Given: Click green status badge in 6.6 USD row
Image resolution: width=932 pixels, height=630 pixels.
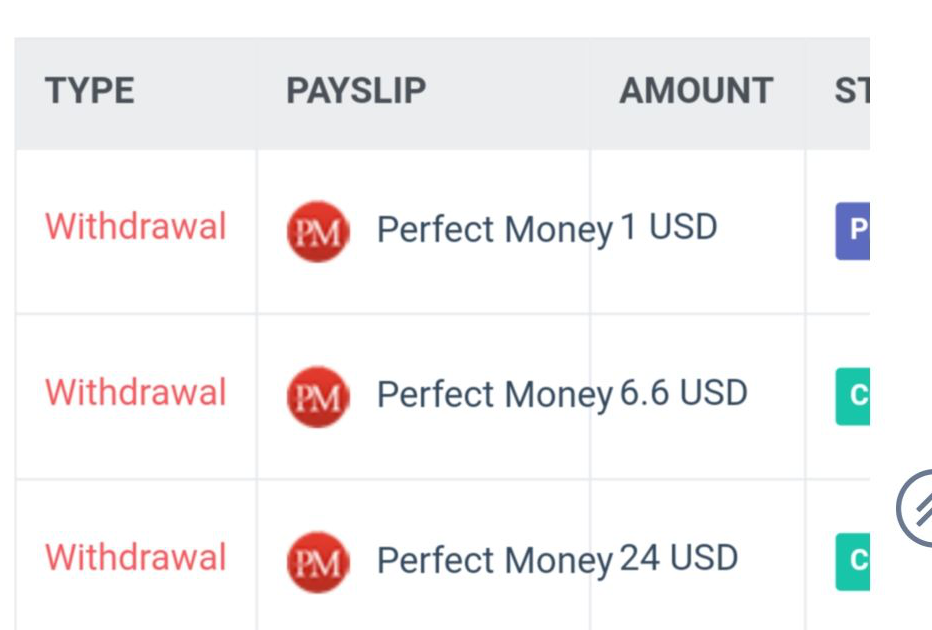Looking at the screenshot, I should coord(853,395).
